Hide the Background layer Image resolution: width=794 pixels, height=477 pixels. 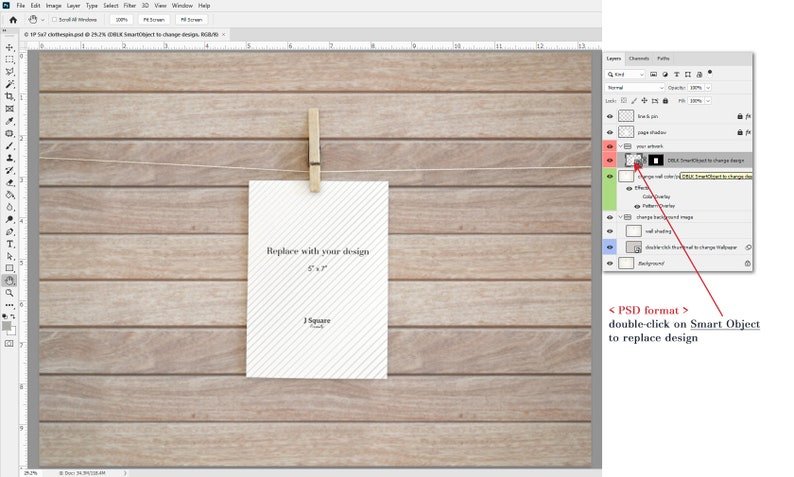tap(610, 263)
